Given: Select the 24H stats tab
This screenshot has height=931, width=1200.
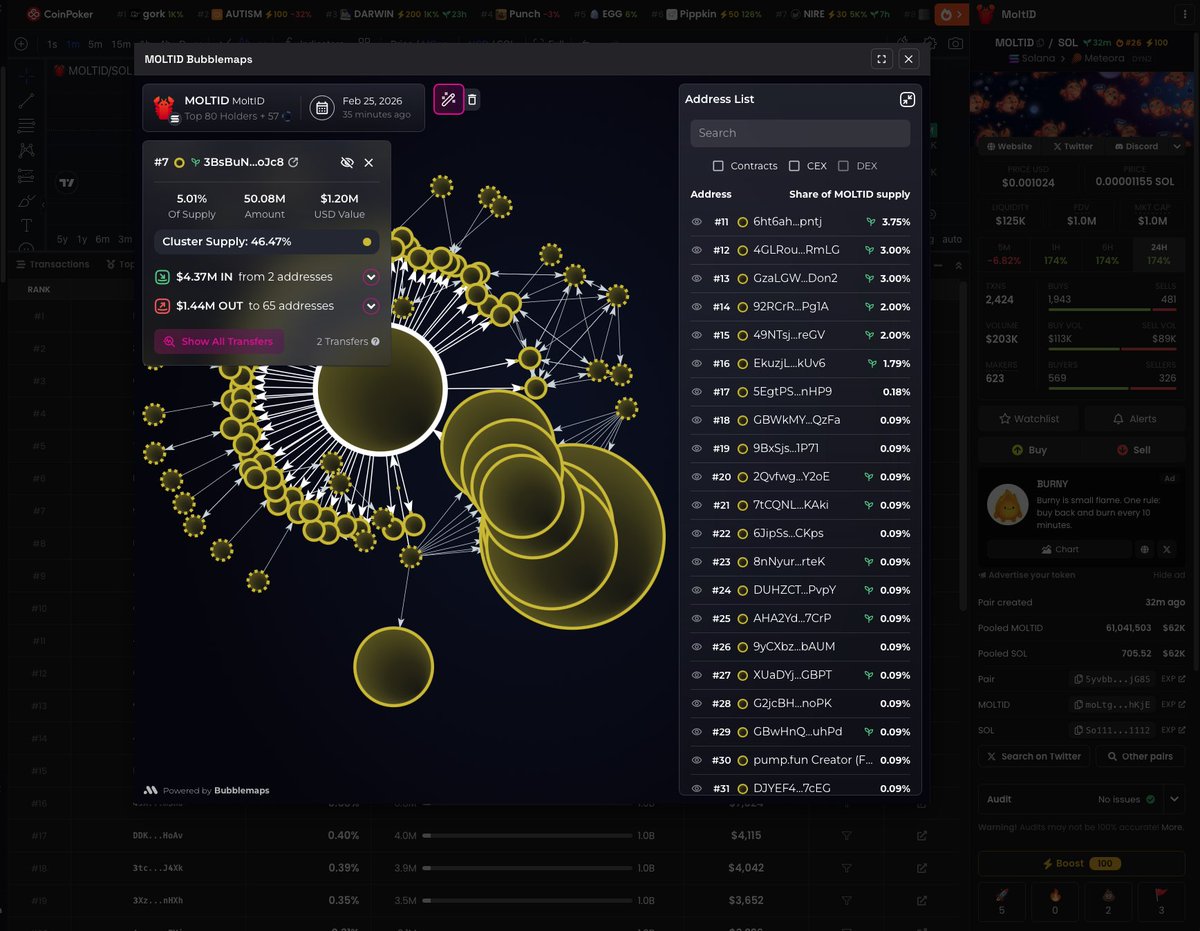Looking at the screenshot, I should (1158, 253).
